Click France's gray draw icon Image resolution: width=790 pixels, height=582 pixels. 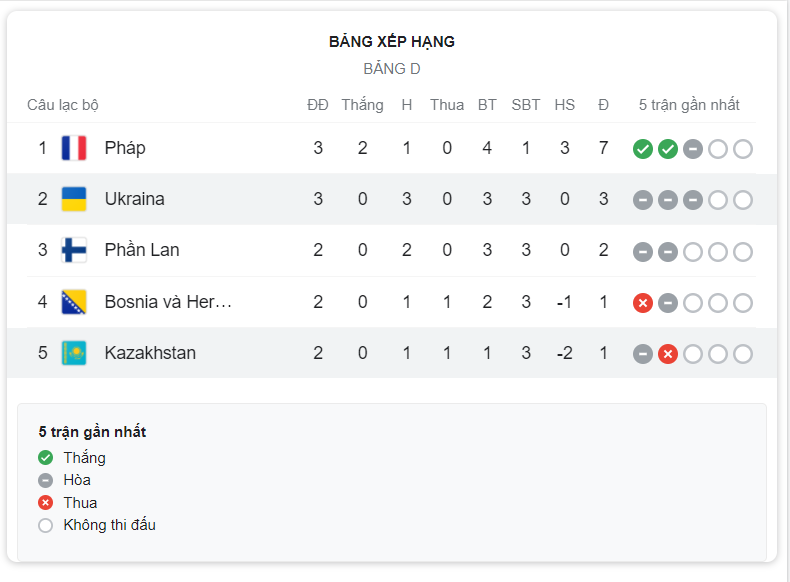[x=693, y=149]
